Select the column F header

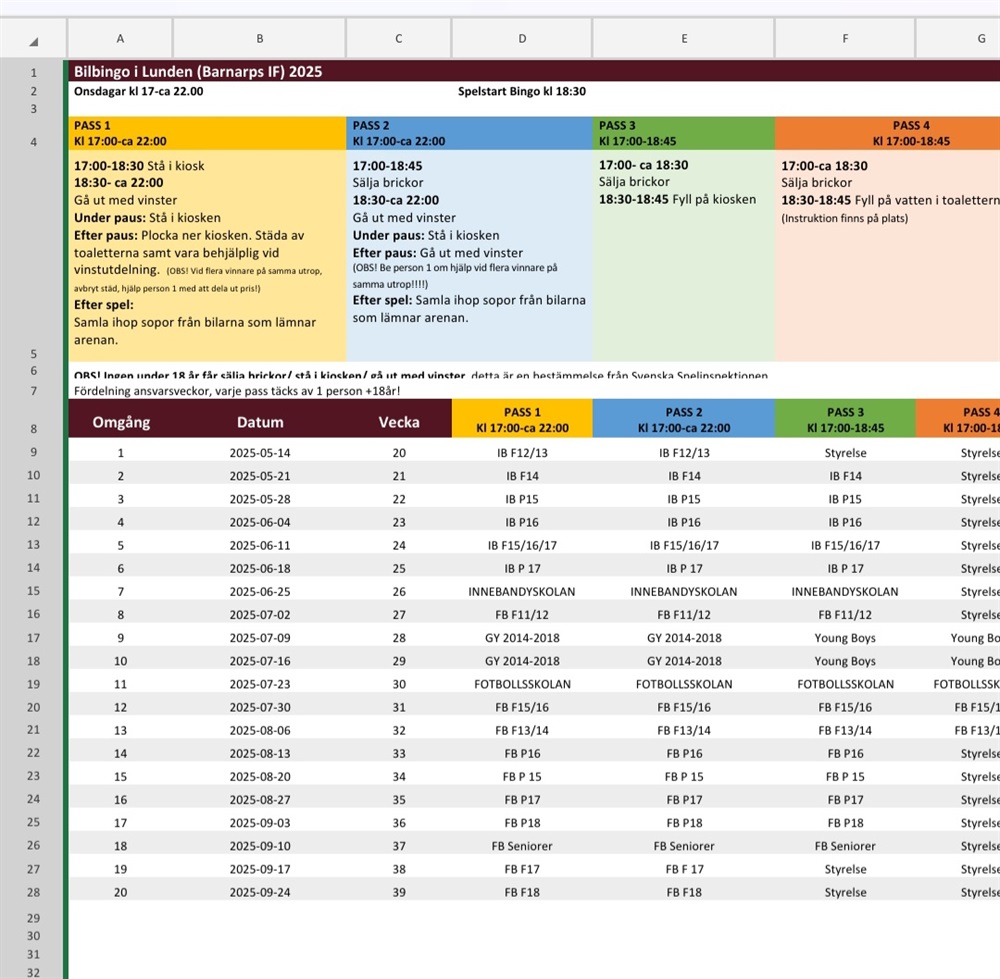pos(845,39)
